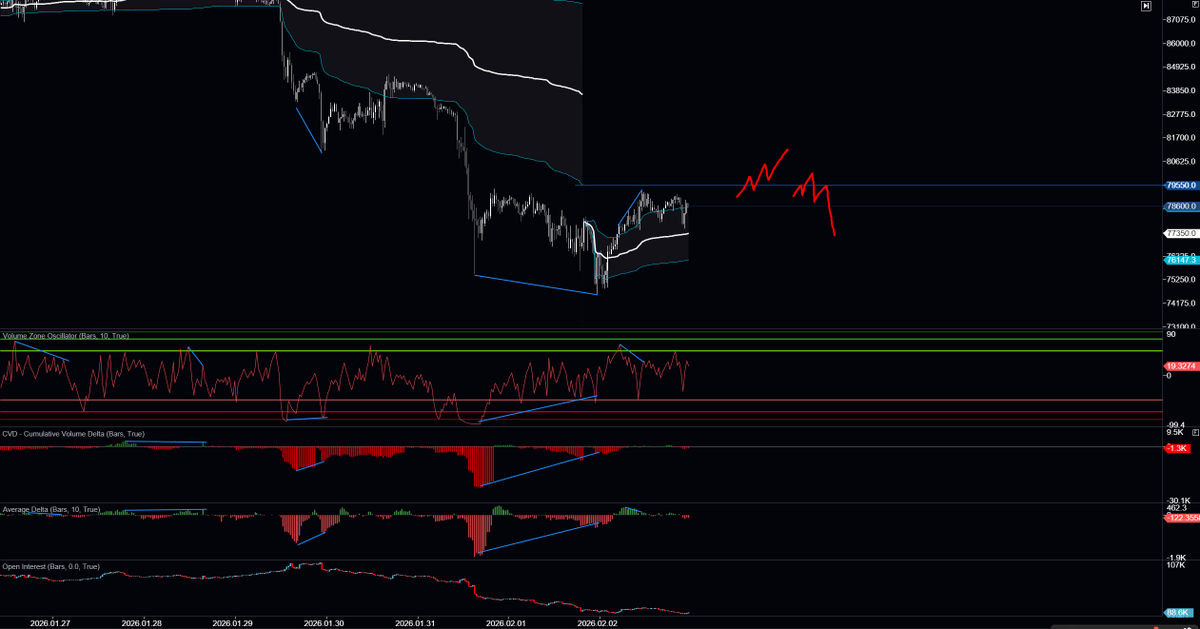Click the 2026.01.30 date label on the time axis
This screenshot has height=629, width=1200.
point(326,621)
